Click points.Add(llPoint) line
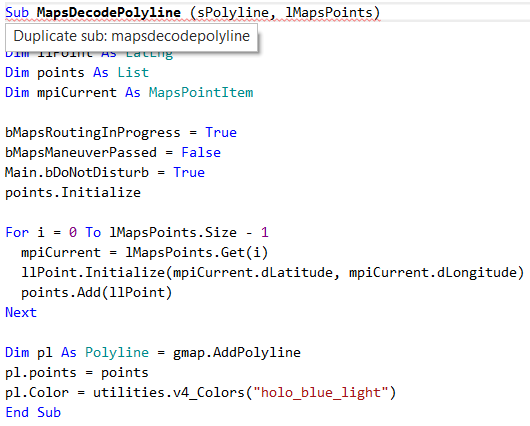 pyautogui.click(x=97, y=293)
